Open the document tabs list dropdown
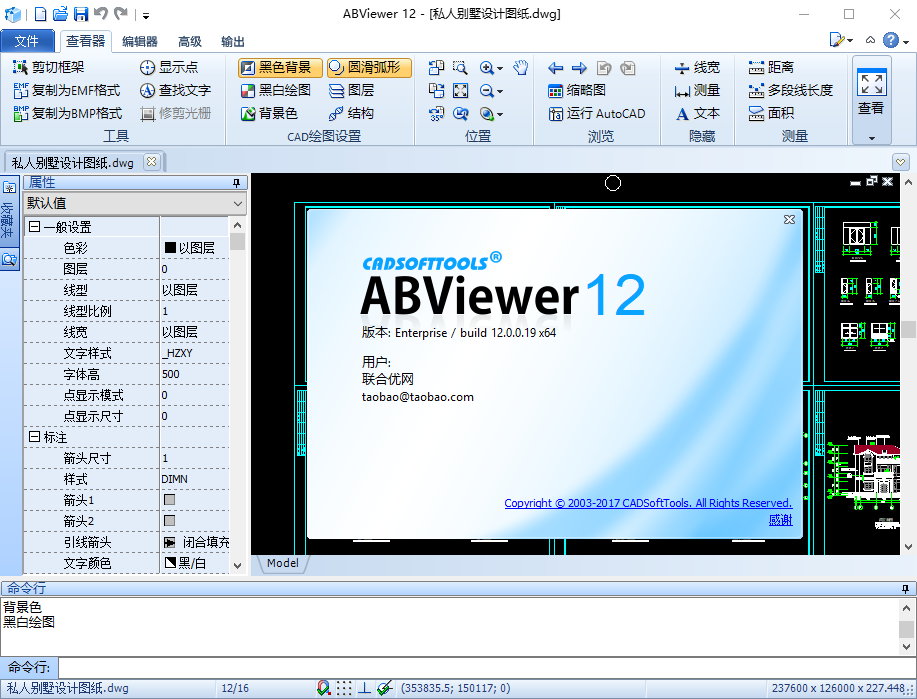This screenshot has height=699, width=917. click(900, 161)
